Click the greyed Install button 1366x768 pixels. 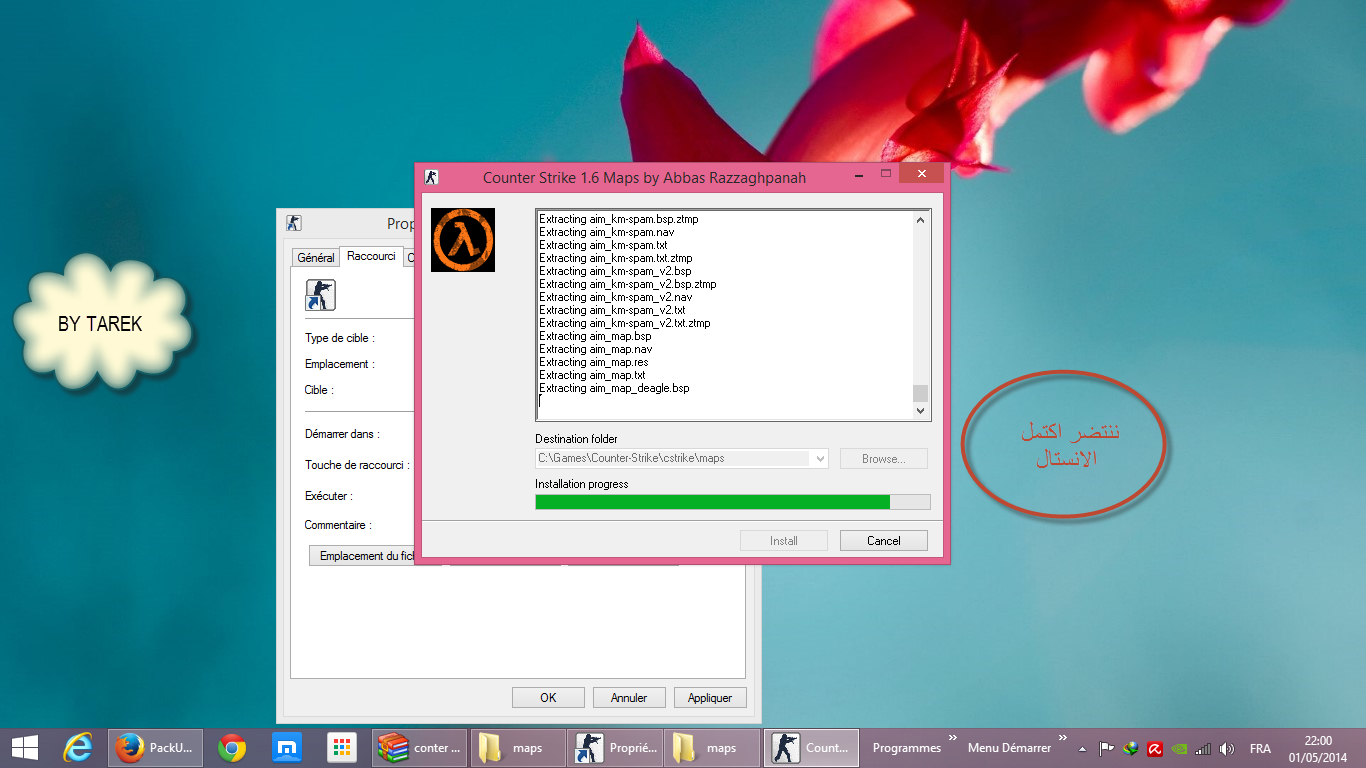tap(784, 540)
